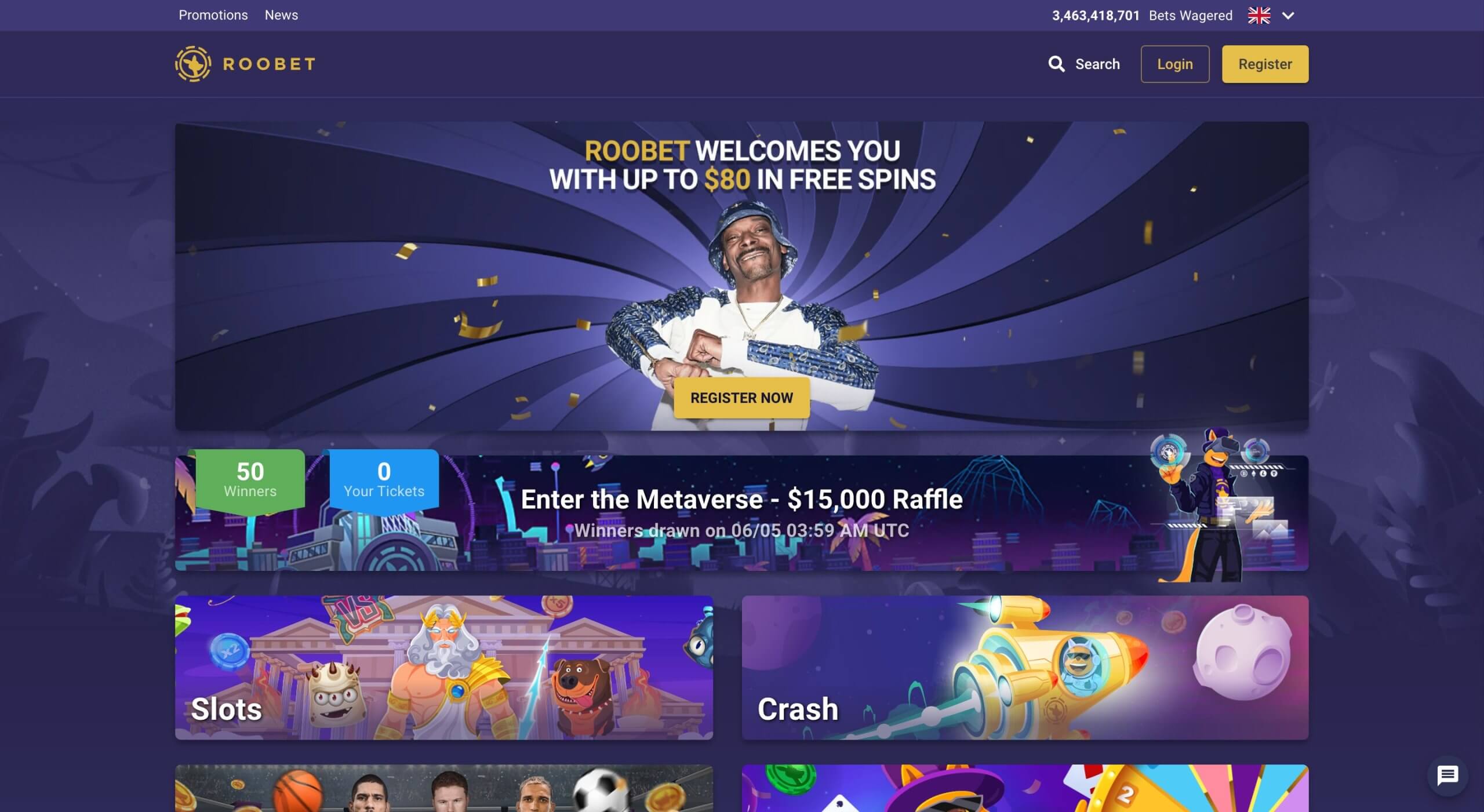Open the Crash game category tile
The image size is (1484, 812).
pos(1025,668)
